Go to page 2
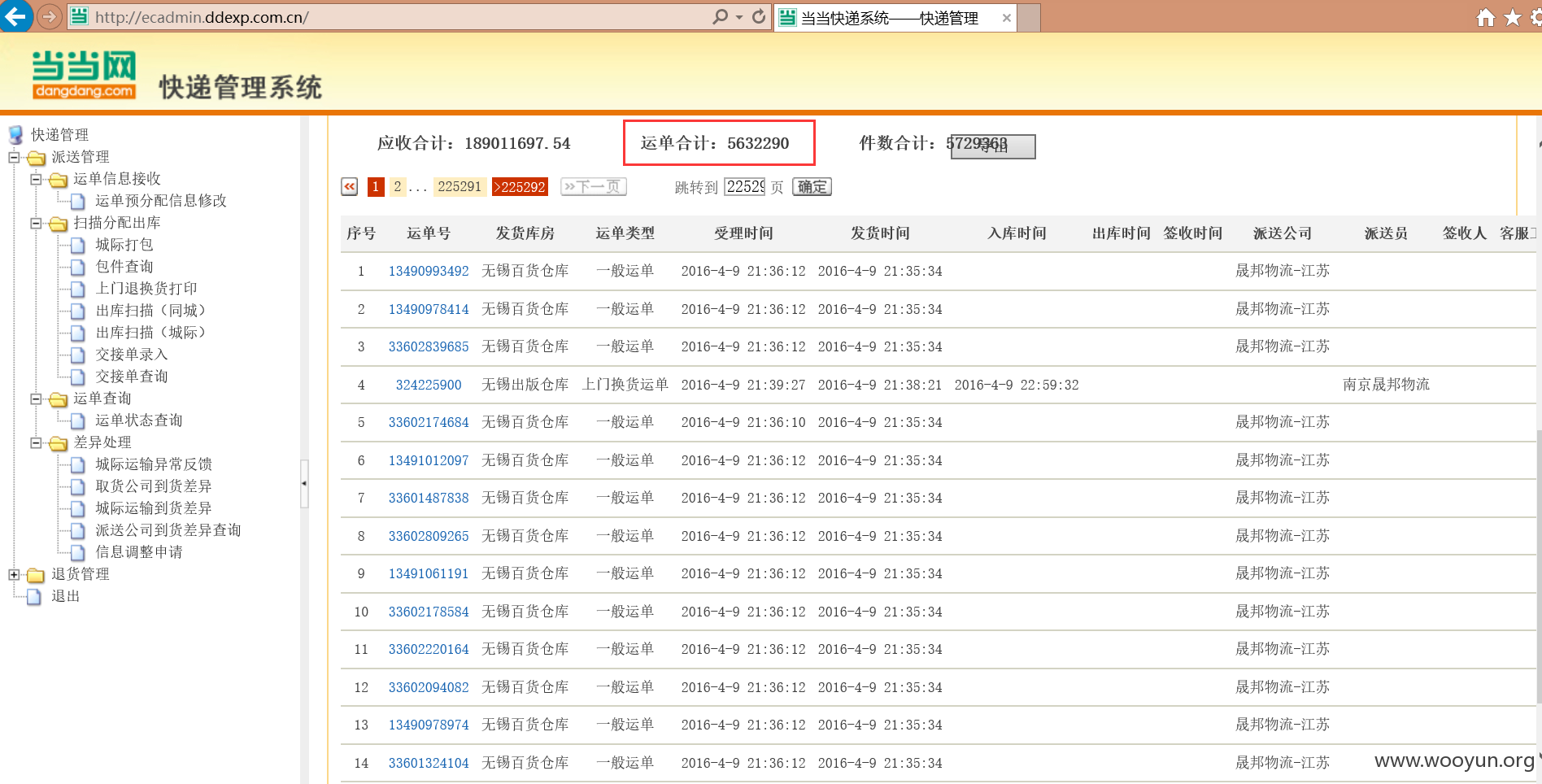This screenshot has width=1542, height=784. [398, 187]
